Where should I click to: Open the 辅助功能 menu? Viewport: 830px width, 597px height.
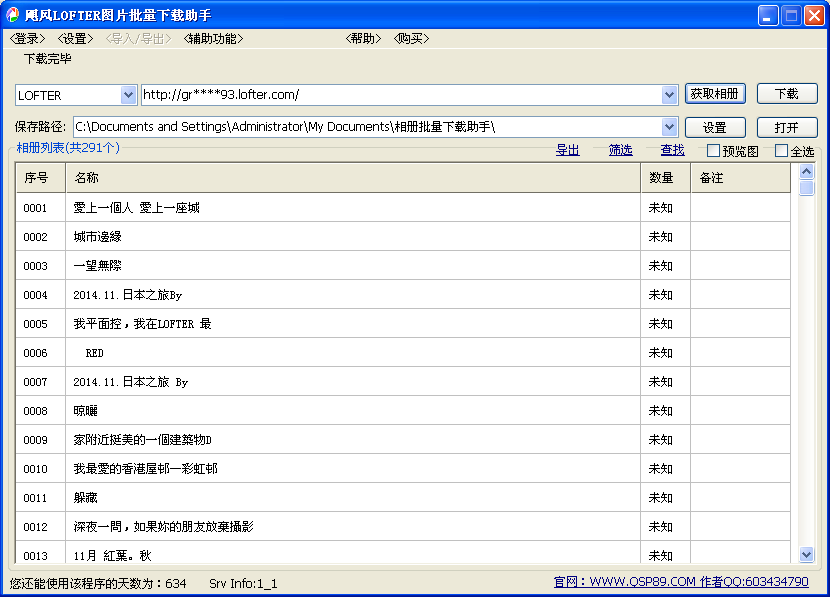tap(213, 39)
